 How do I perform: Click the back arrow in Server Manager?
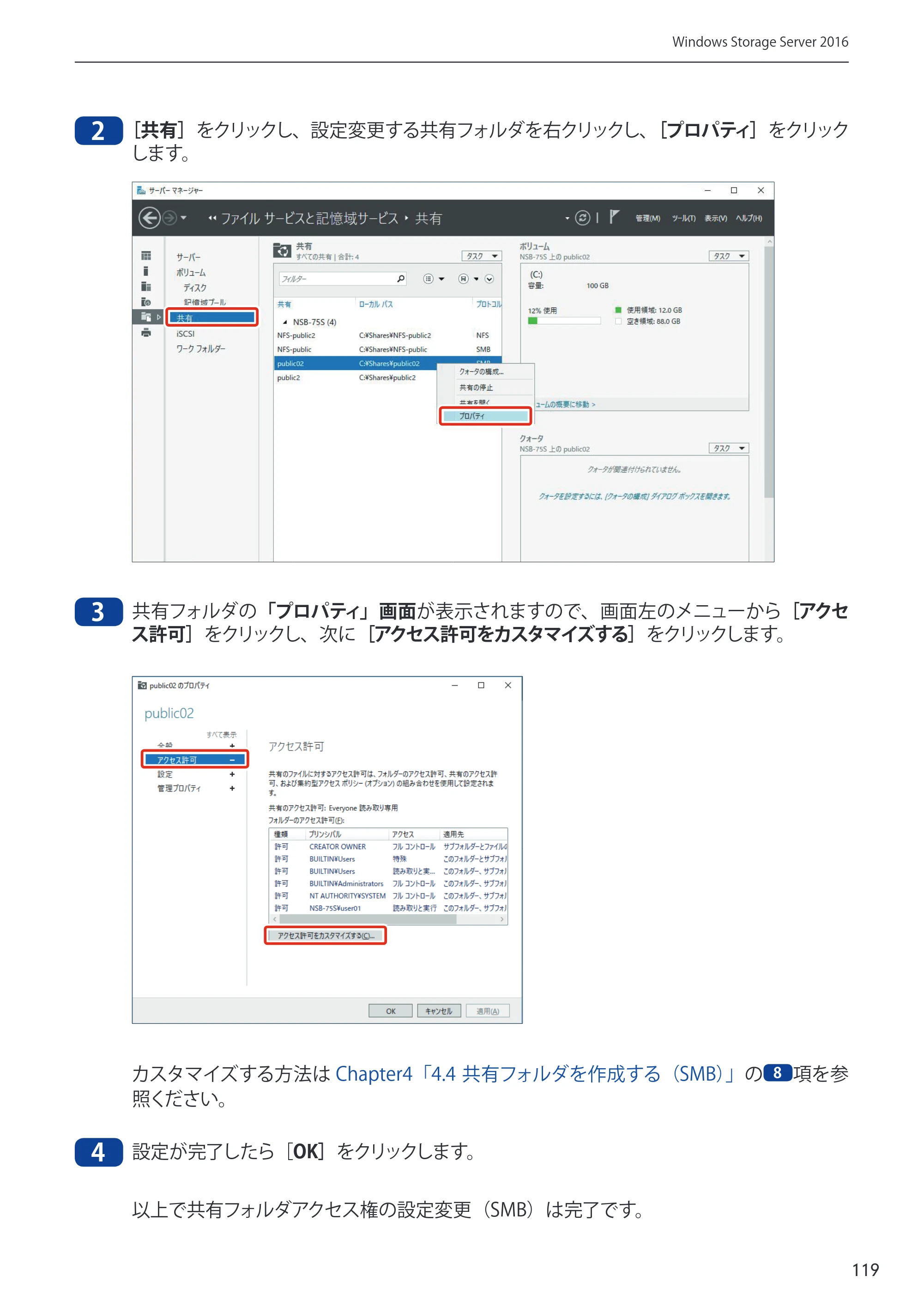(150, 218)
